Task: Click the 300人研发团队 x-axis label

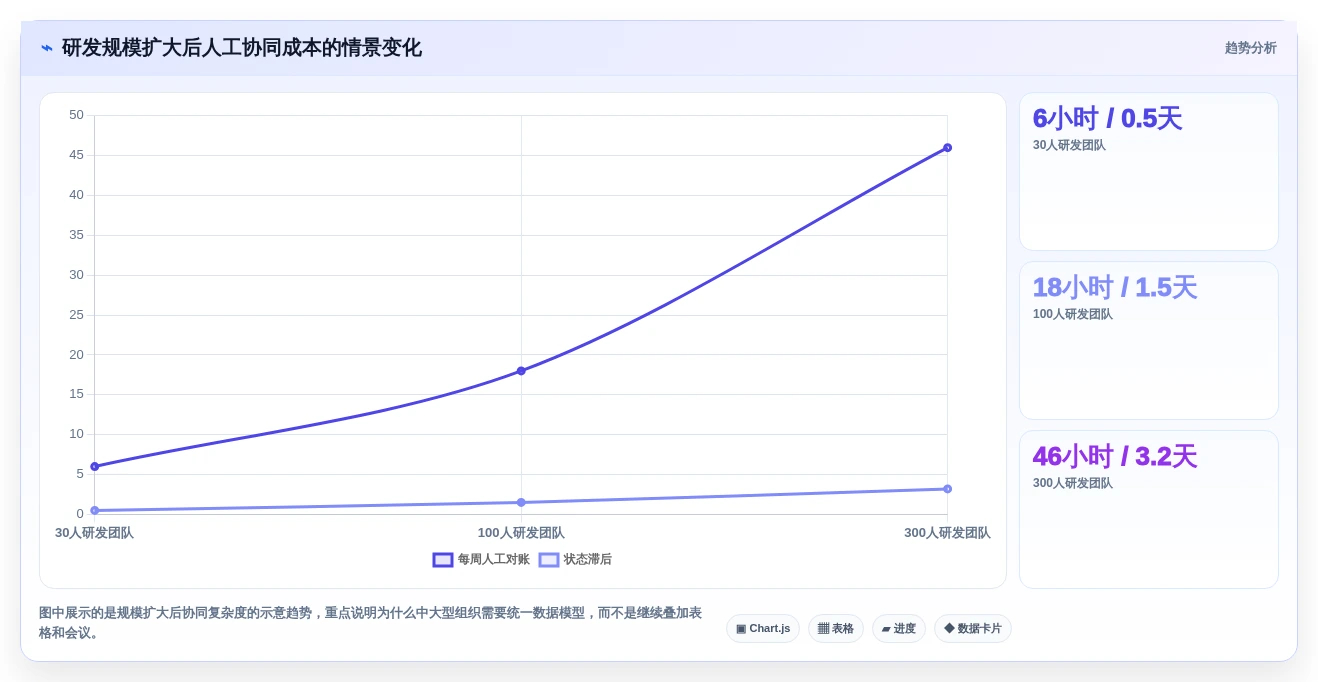Action: (x=947, y=533)
